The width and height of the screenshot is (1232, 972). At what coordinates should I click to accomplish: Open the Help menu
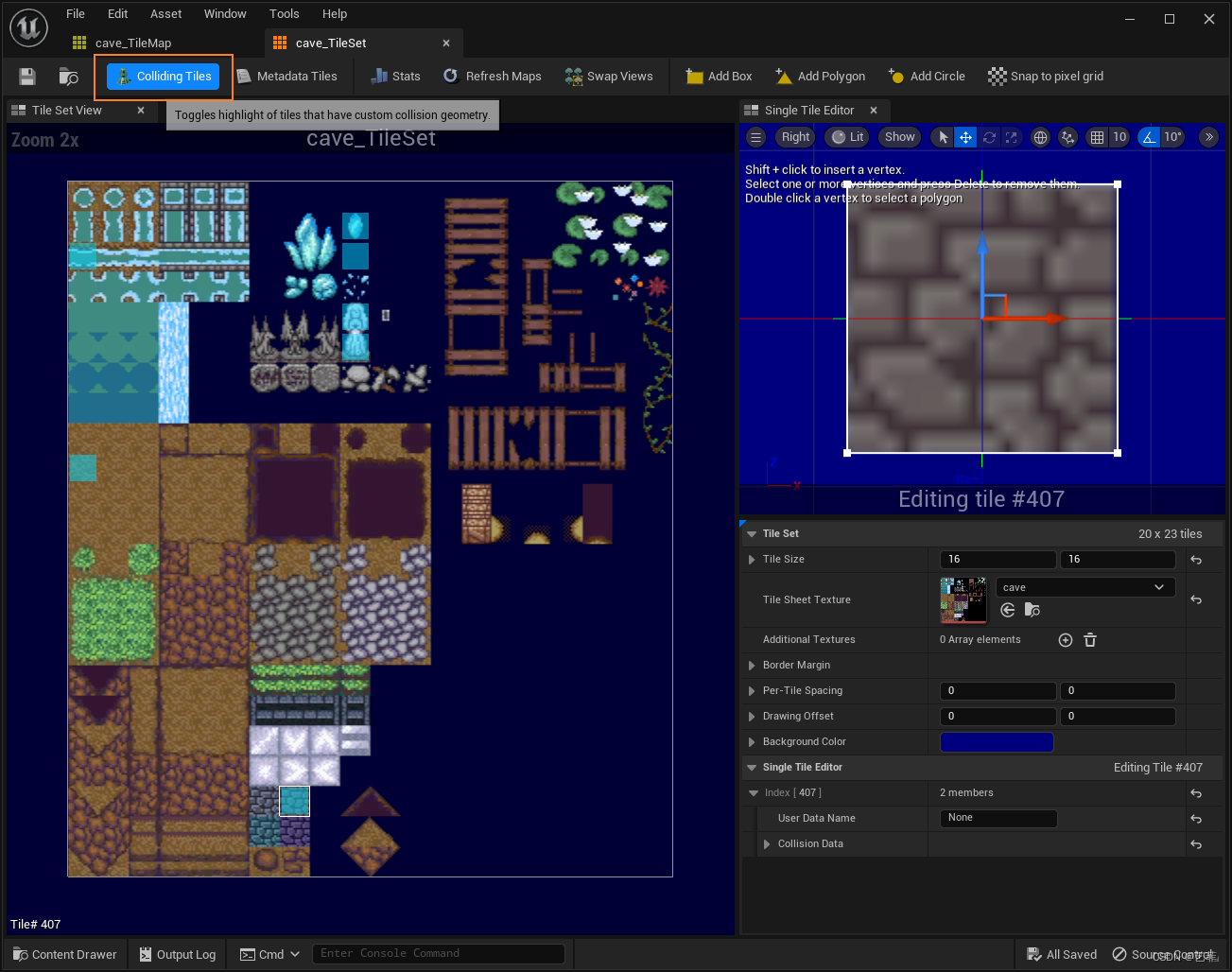[335, 14]
